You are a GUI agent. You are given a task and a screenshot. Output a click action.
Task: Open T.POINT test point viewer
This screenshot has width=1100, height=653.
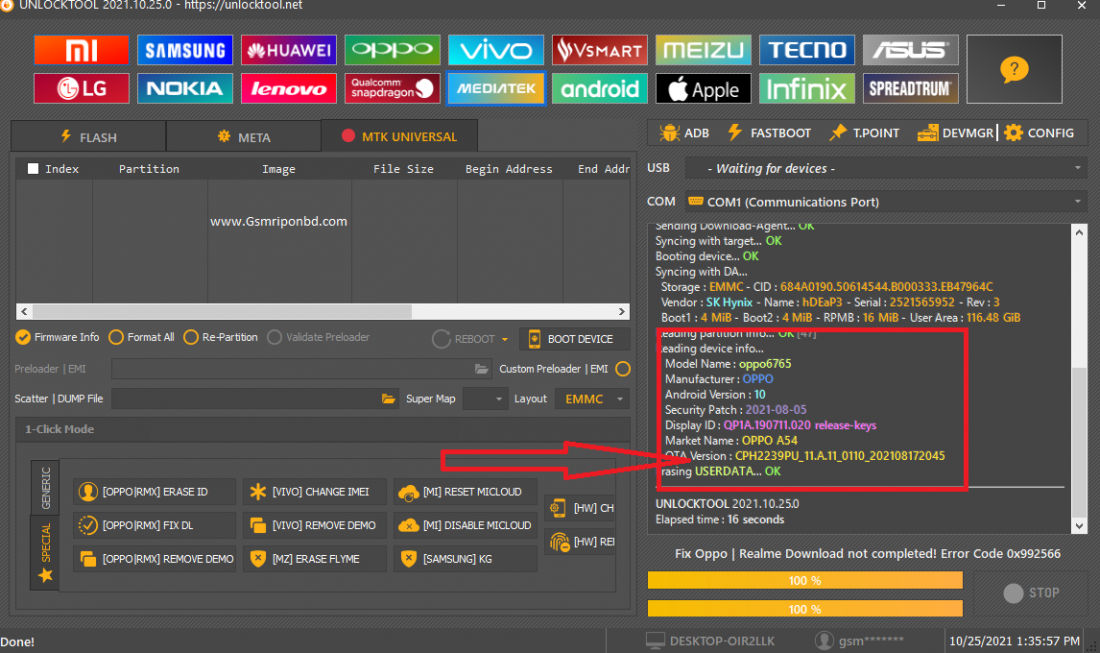click(864, 133)
